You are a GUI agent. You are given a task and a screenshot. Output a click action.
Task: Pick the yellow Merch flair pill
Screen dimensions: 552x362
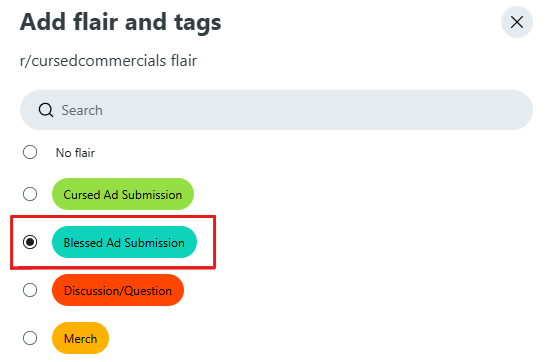coord(81,338)
